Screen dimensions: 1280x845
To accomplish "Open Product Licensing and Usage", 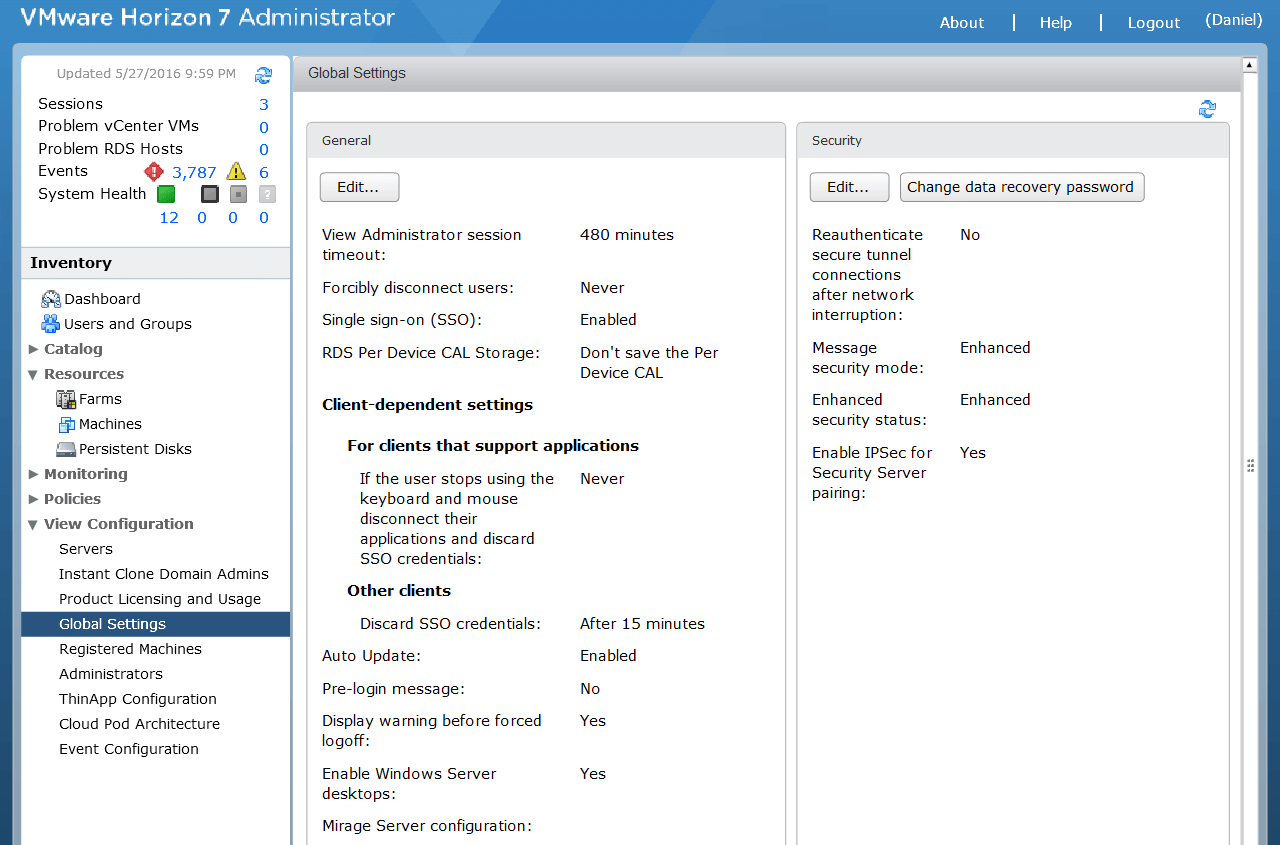I will click(x=160, y=599).
